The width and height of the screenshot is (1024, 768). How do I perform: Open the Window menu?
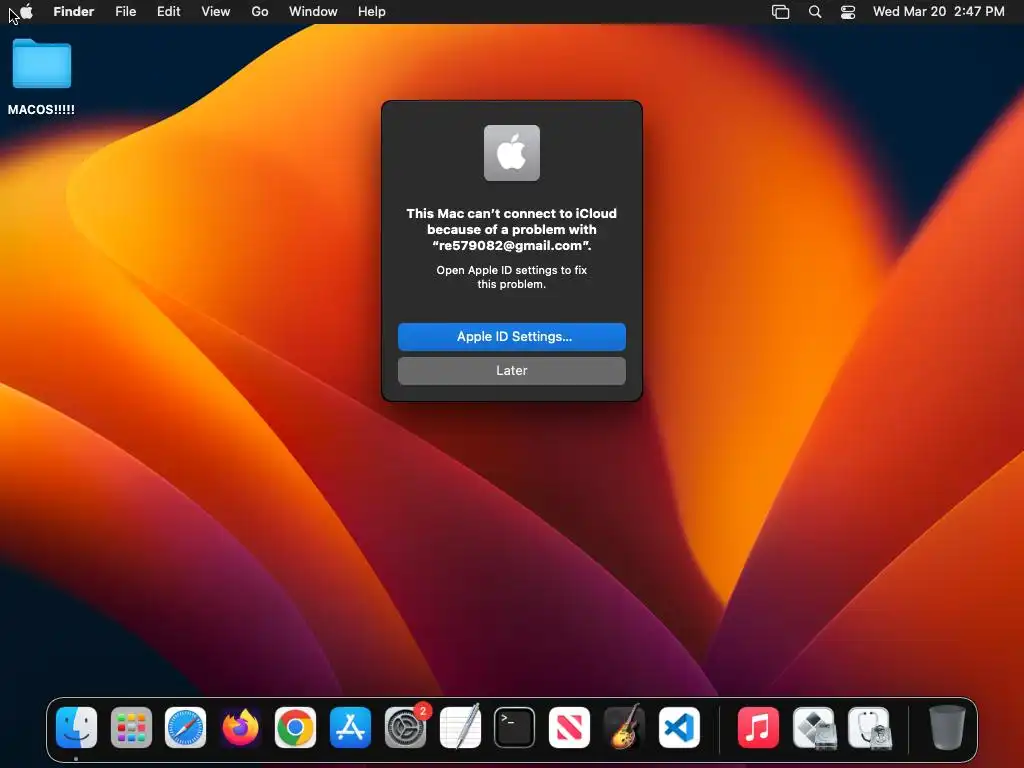(313, 12)
